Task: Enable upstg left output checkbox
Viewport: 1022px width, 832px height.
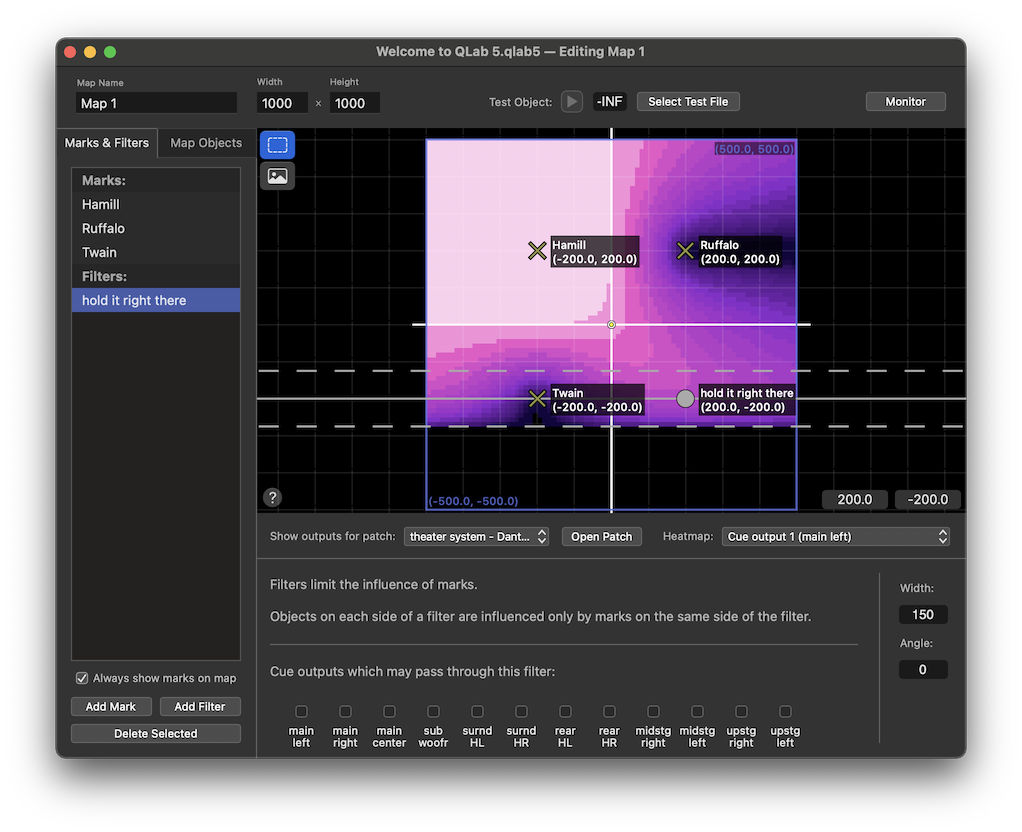Action: pyautogui.click(x=785, y=712)
